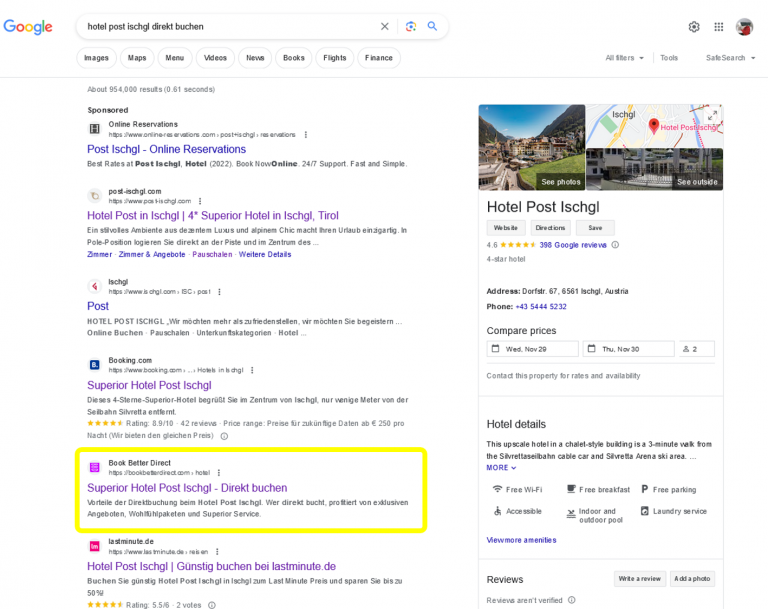Open Post Ischgl - Online Reservations link
The width and height of the screenshot is (768, 609).
[167, 149]
